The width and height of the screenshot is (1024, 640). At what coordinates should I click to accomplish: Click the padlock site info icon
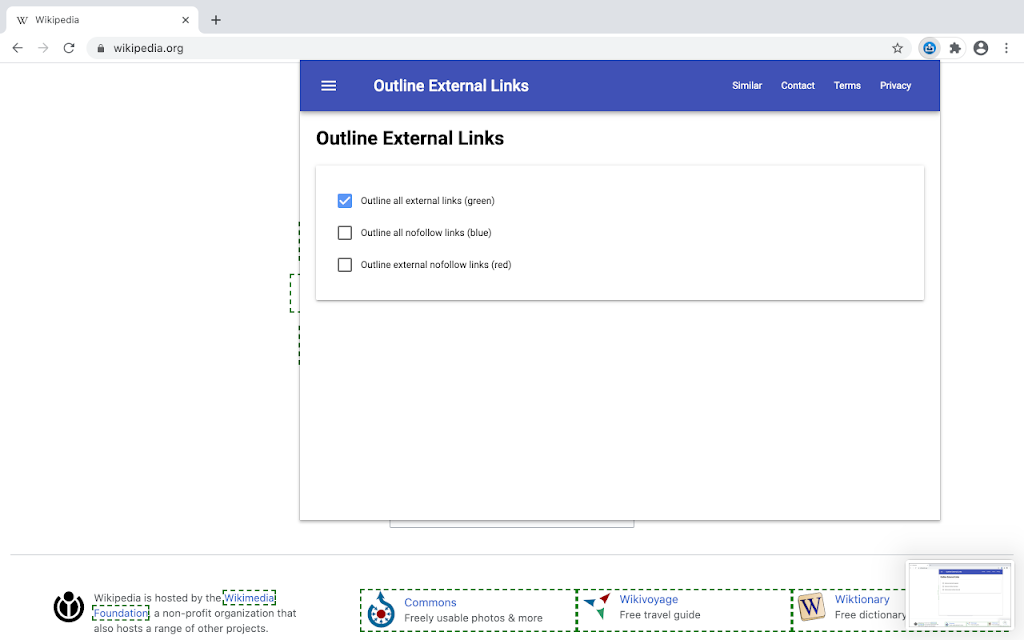tap(101, 48)
